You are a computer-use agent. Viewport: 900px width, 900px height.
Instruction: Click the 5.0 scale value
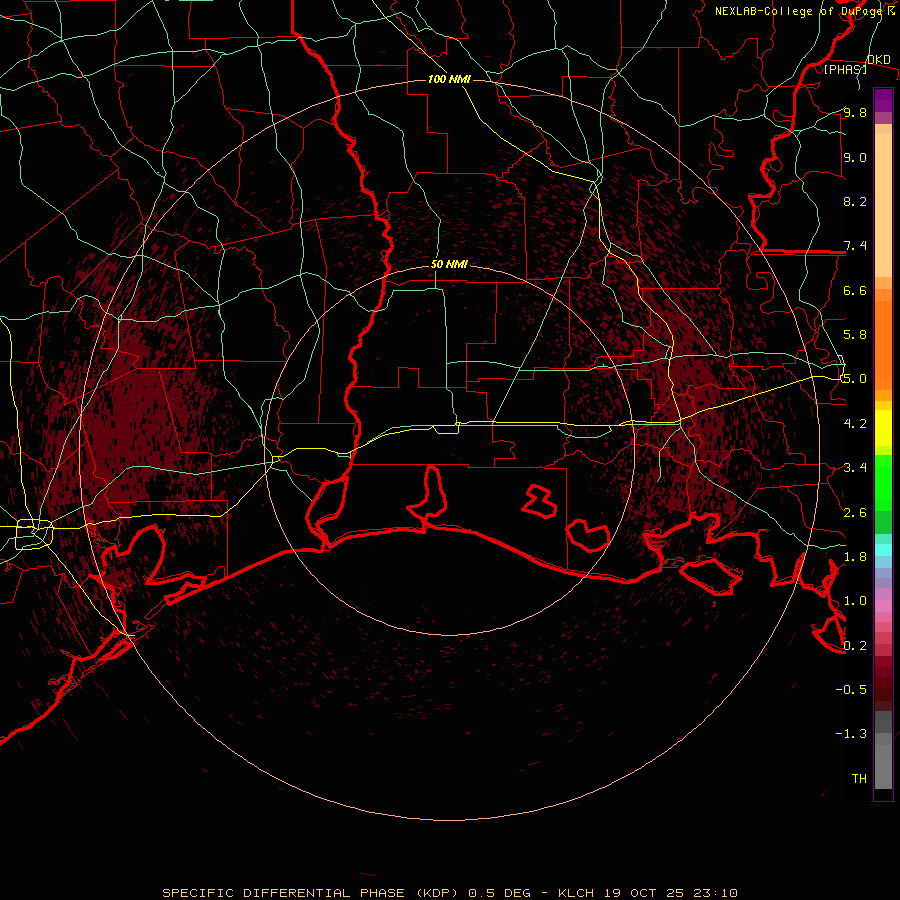click(855, 379)
